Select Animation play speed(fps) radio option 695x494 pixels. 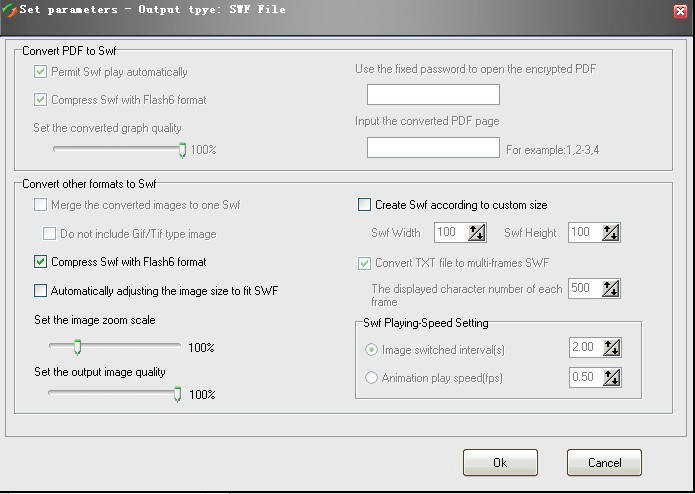click(x=371, y=378)
